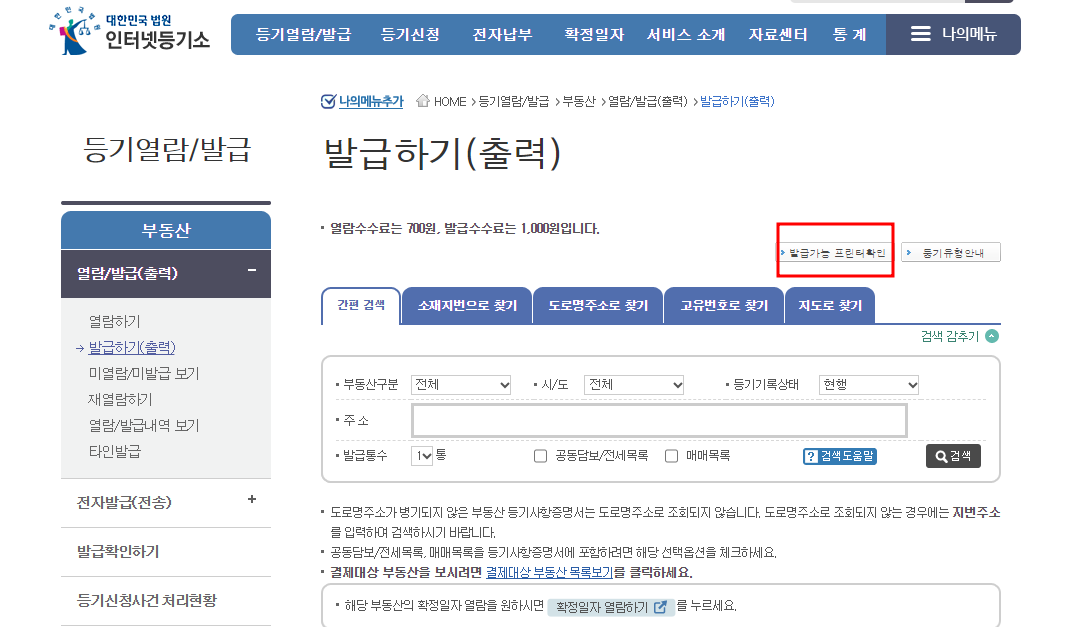Click the 확정일자 열람하기 button

pos(611,607)
